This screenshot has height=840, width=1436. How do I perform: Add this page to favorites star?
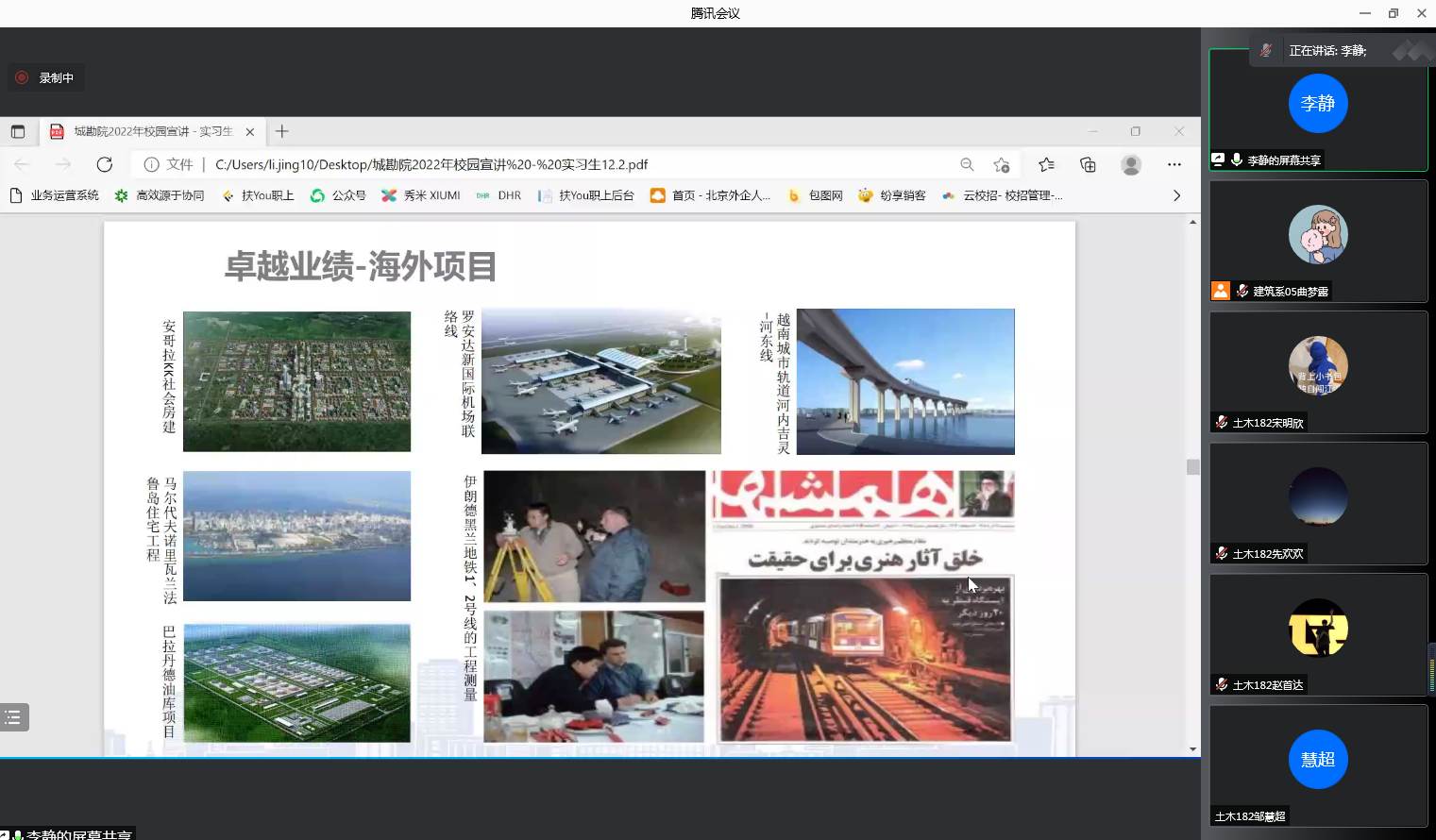tap(1002, 164)
